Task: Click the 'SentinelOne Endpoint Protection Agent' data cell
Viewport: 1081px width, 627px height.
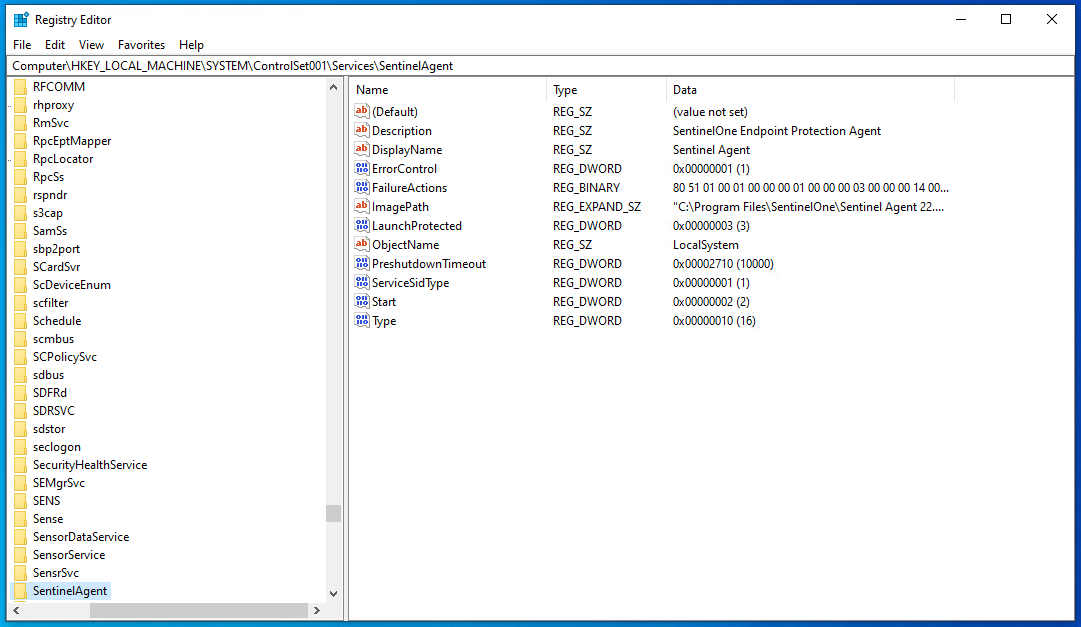Action: [777, 130]
